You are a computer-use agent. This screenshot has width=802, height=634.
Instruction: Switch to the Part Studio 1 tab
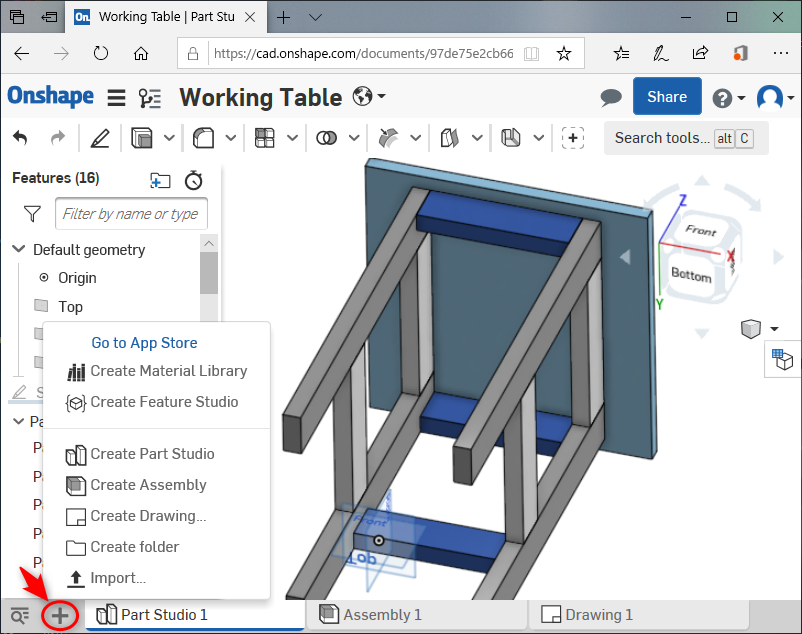(194, 615)
